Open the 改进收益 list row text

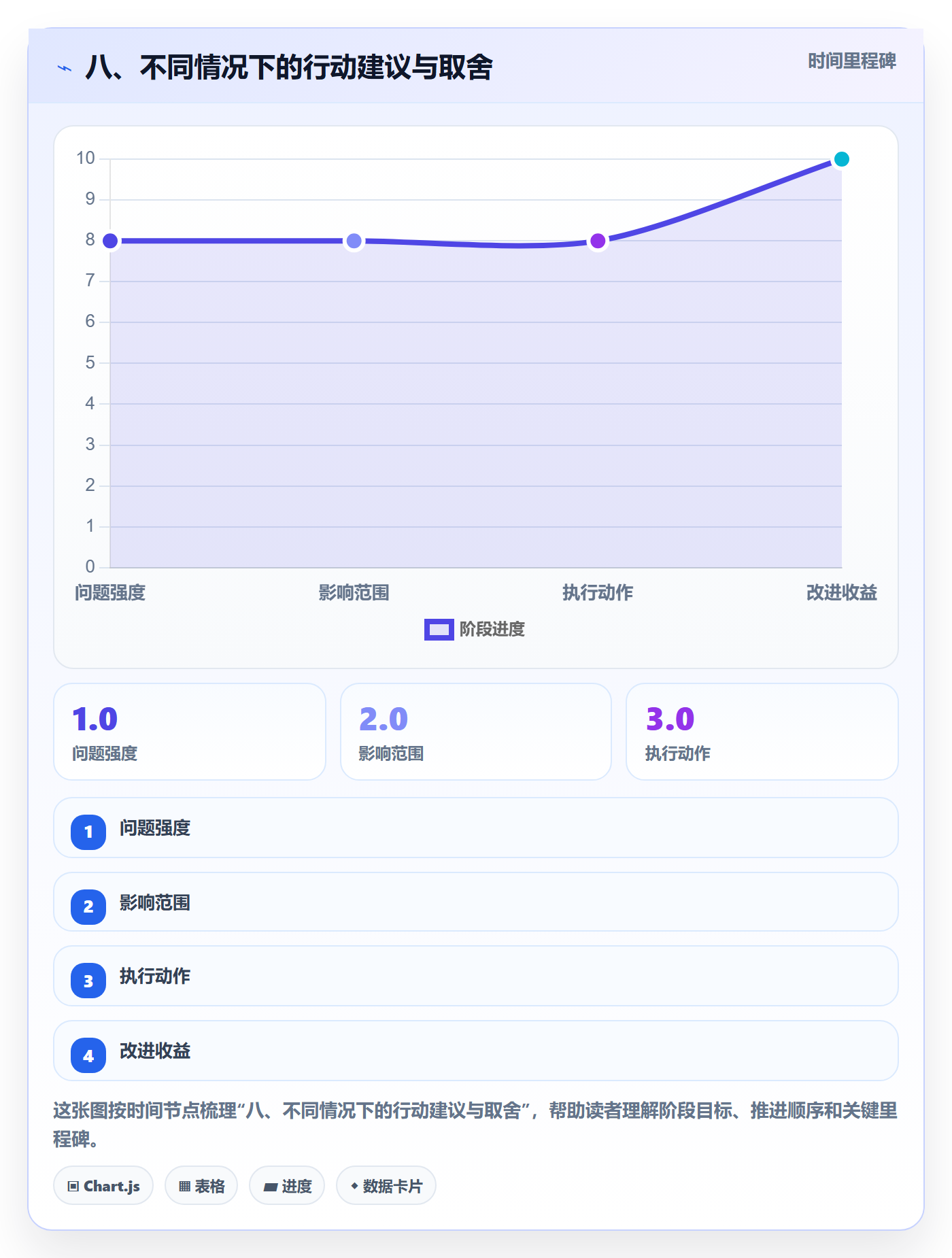(x=155, y=1051)
